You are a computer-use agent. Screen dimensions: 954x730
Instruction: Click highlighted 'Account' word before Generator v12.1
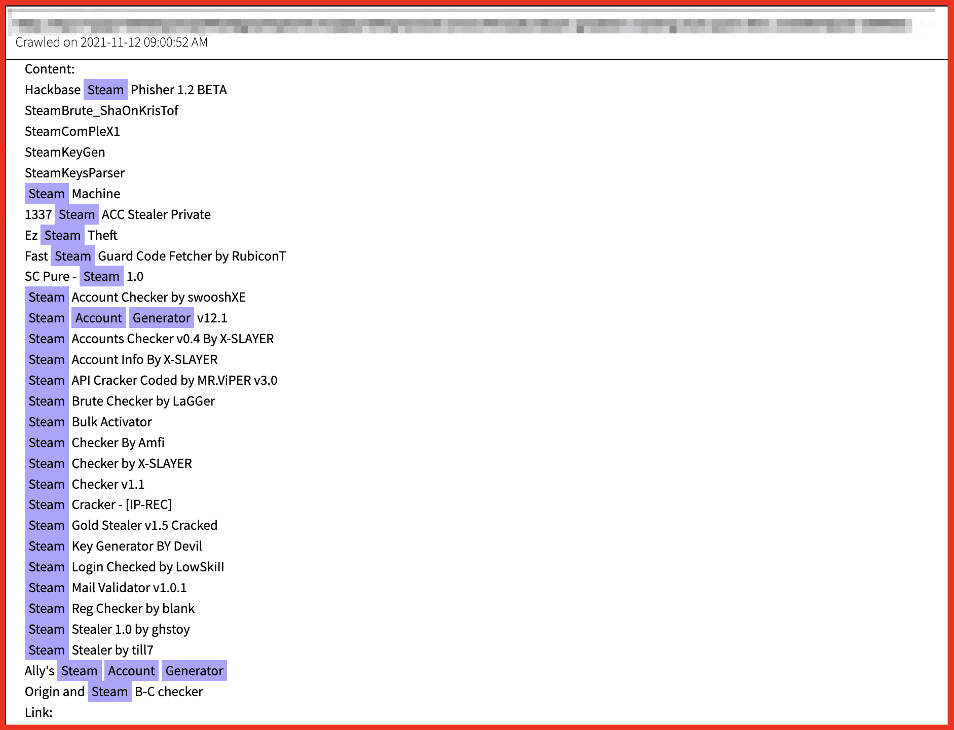click(99, 318)
